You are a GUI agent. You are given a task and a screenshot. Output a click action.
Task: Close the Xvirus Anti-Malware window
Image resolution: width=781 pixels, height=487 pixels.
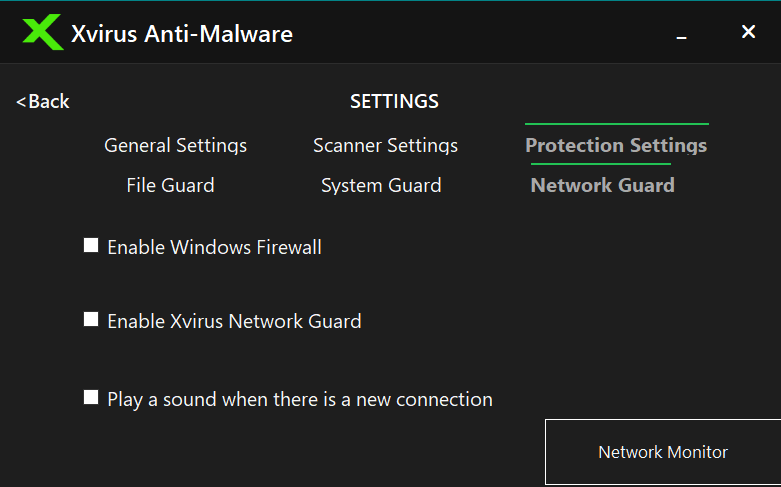tap(748, 32)
